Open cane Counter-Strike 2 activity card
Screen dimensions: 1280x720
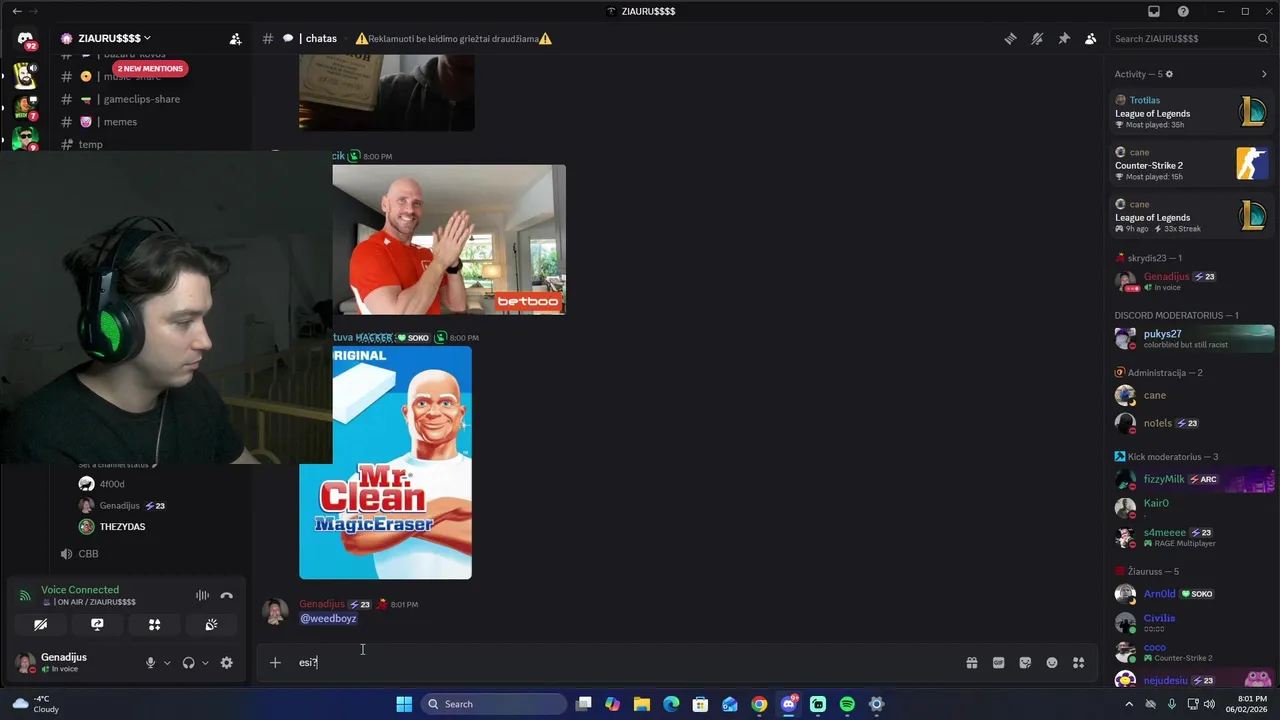(1192, 164)
